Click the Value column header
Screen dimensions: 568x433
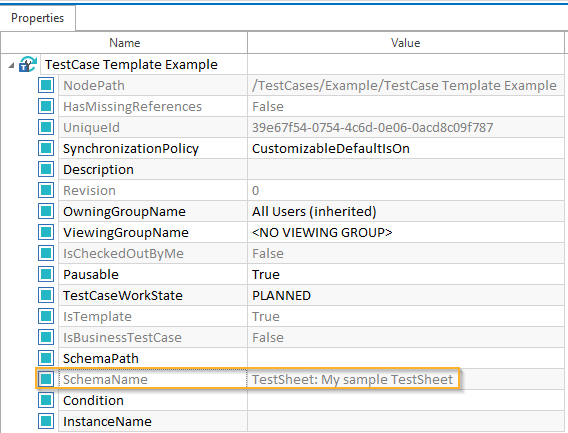[406, 43]
